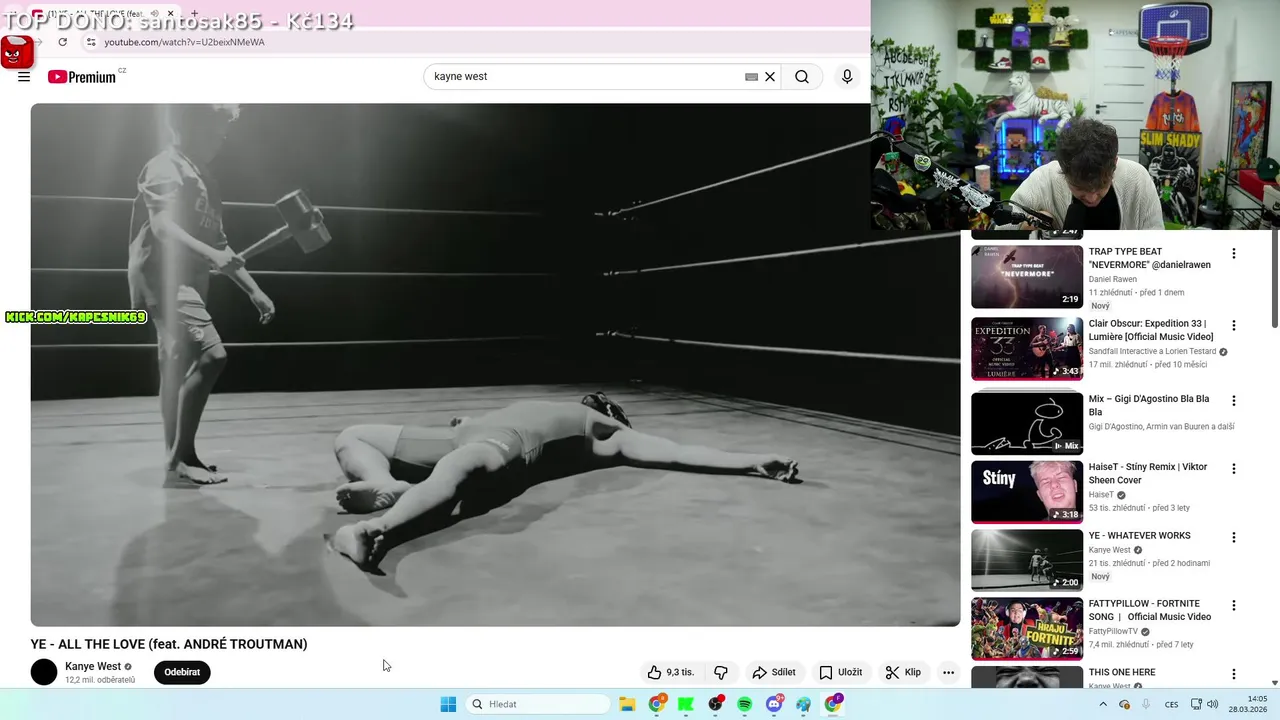
Task: Click the playing video to pause it
Action: (495, 365)
